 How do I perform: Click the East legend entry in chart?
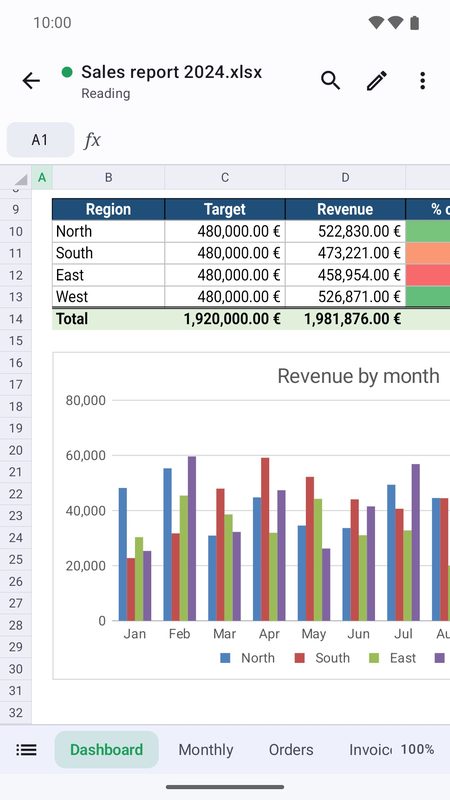(393, 658)
